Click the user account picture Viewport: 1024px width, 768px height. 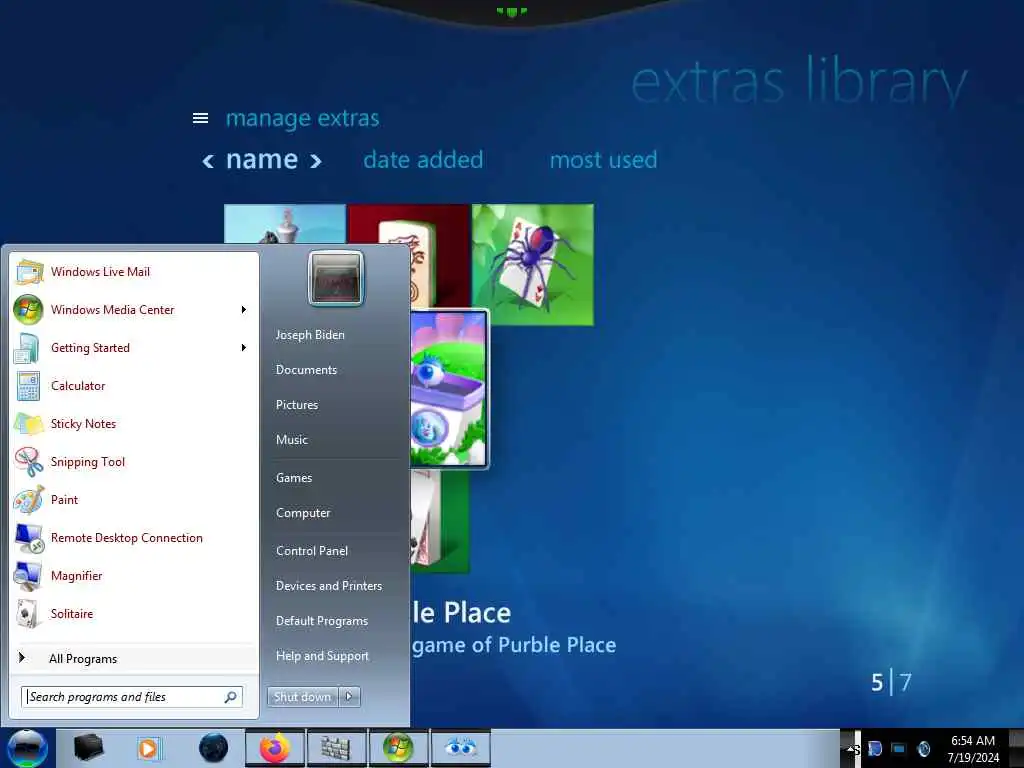point(336,278)
